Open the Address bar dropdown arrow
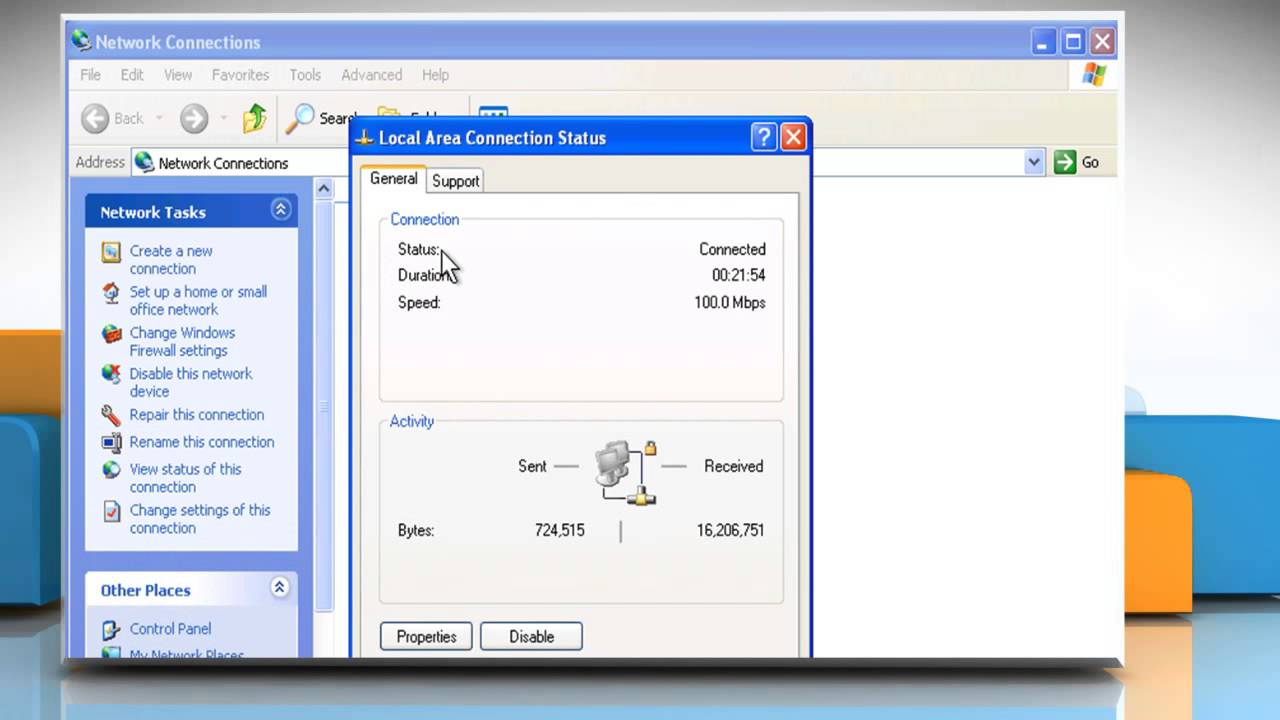The width and height of the screenshot is (1280, 720). 1034,162
